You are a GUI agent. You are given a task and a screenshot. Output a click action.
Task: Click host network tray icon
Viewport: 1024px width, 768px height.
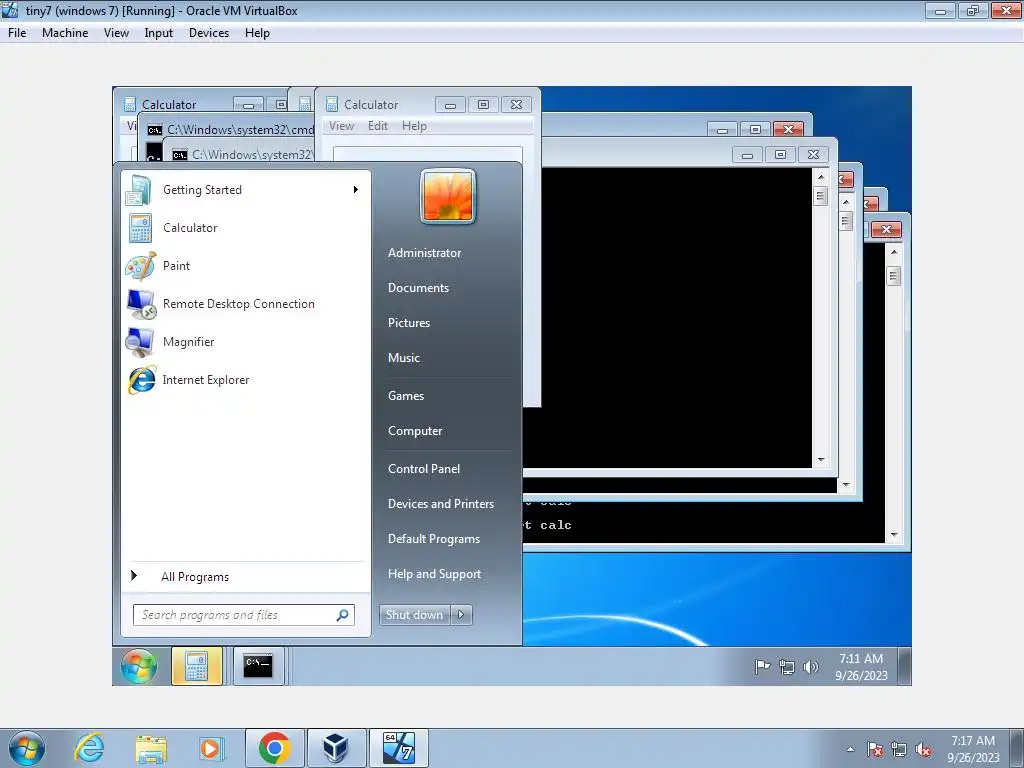[x=899, y=750]
